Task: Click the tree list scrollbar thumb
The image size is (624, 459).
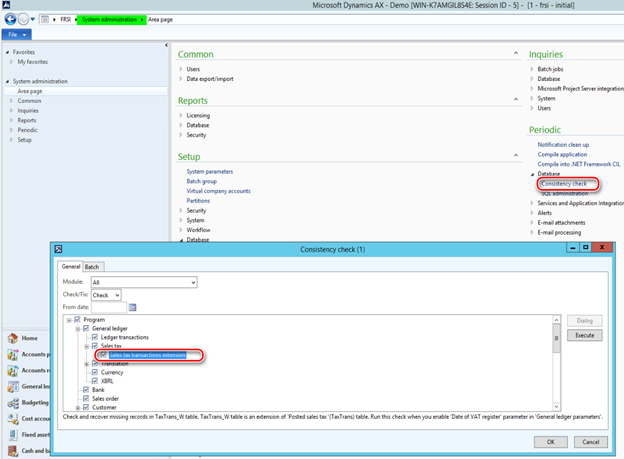Action: (556, 338)
